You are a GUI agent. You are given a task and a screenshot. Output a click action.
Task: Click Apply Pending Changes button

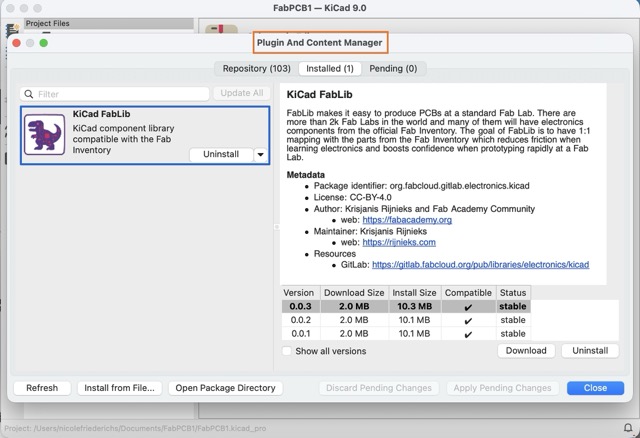click(502, 388)
